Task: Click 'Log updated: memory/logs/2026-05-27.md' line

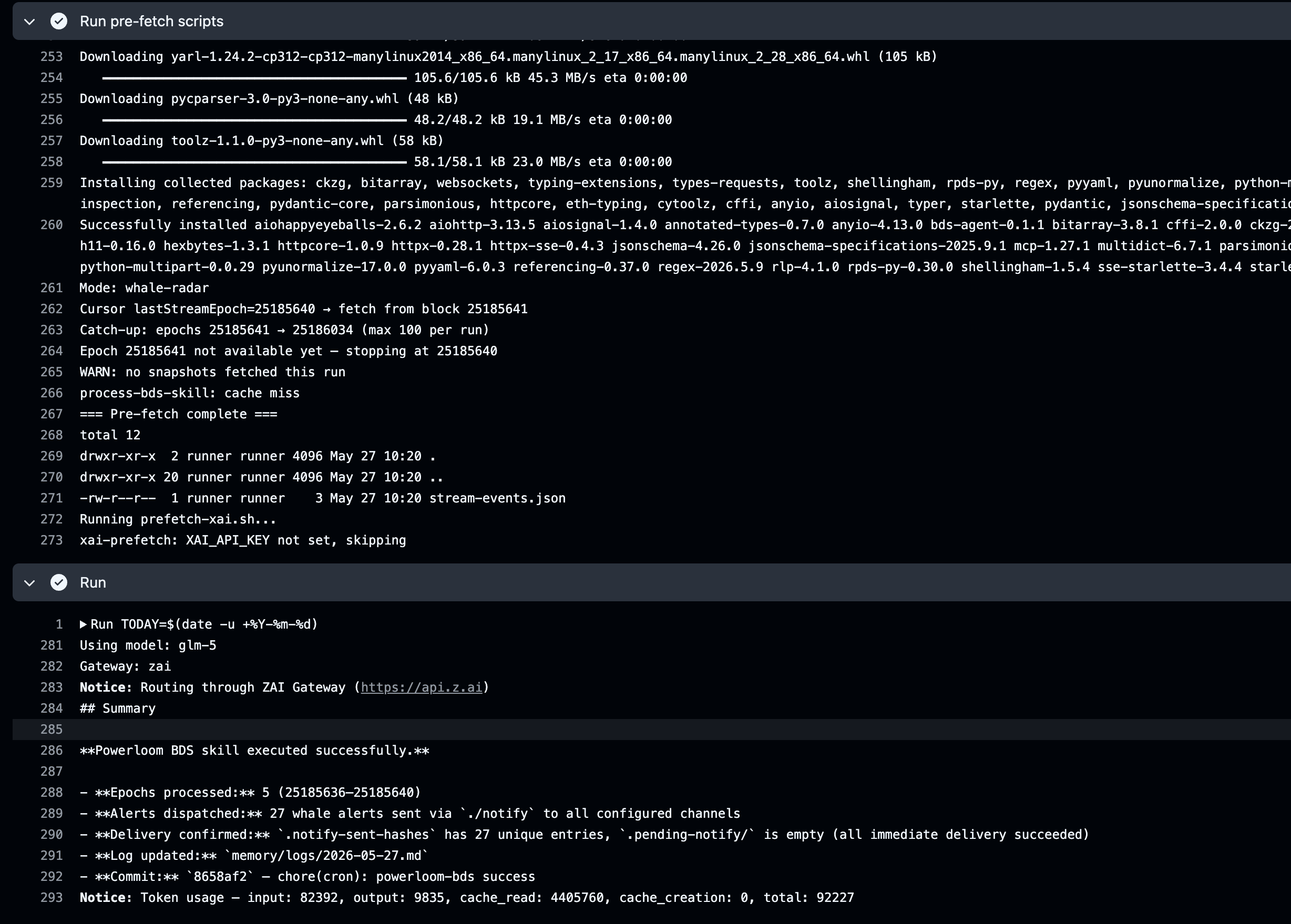Action: pyautogui.click(x=254, y=856)
